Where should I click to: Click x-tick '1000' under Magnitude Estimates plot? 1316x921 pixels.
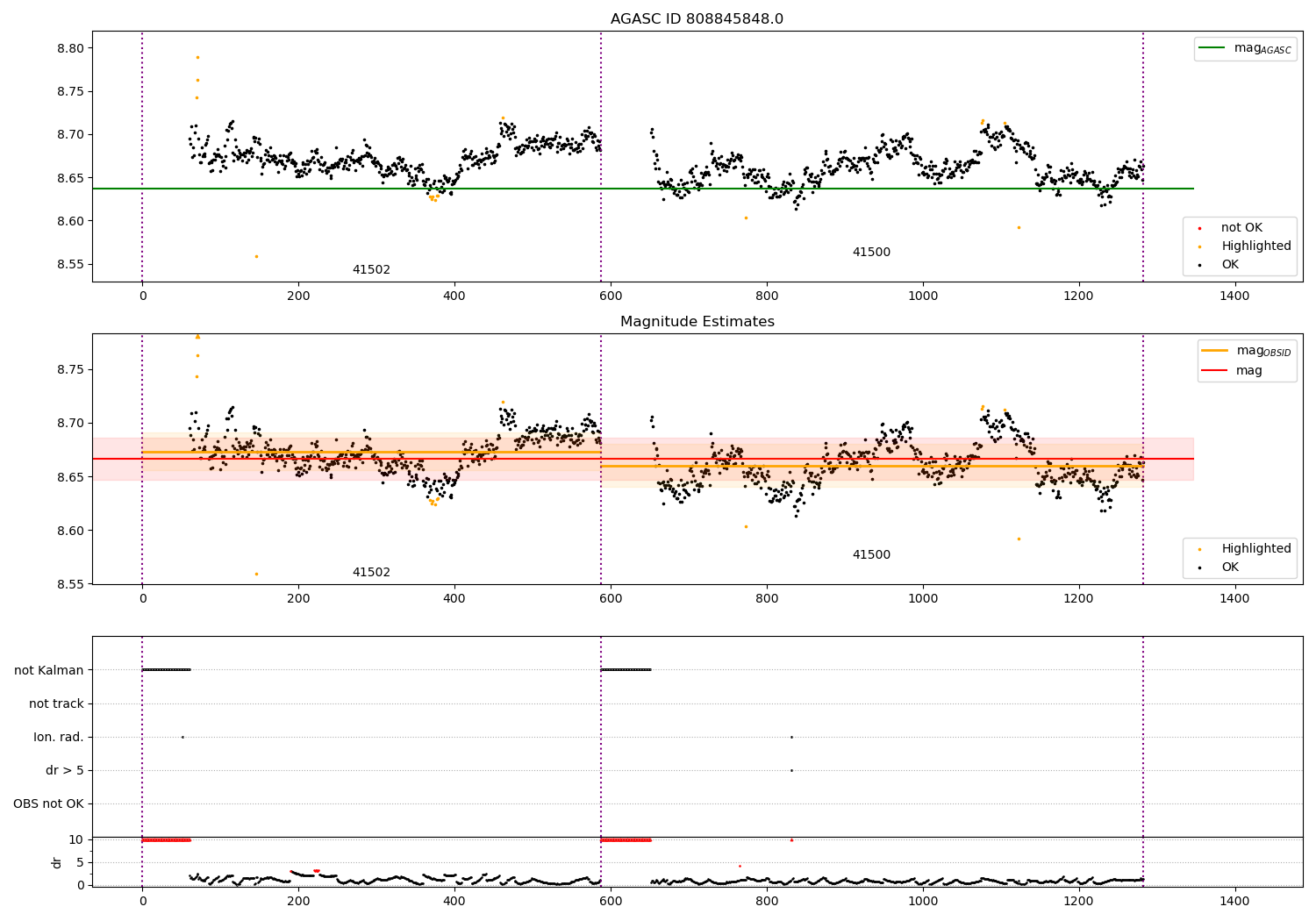[923, 599]
